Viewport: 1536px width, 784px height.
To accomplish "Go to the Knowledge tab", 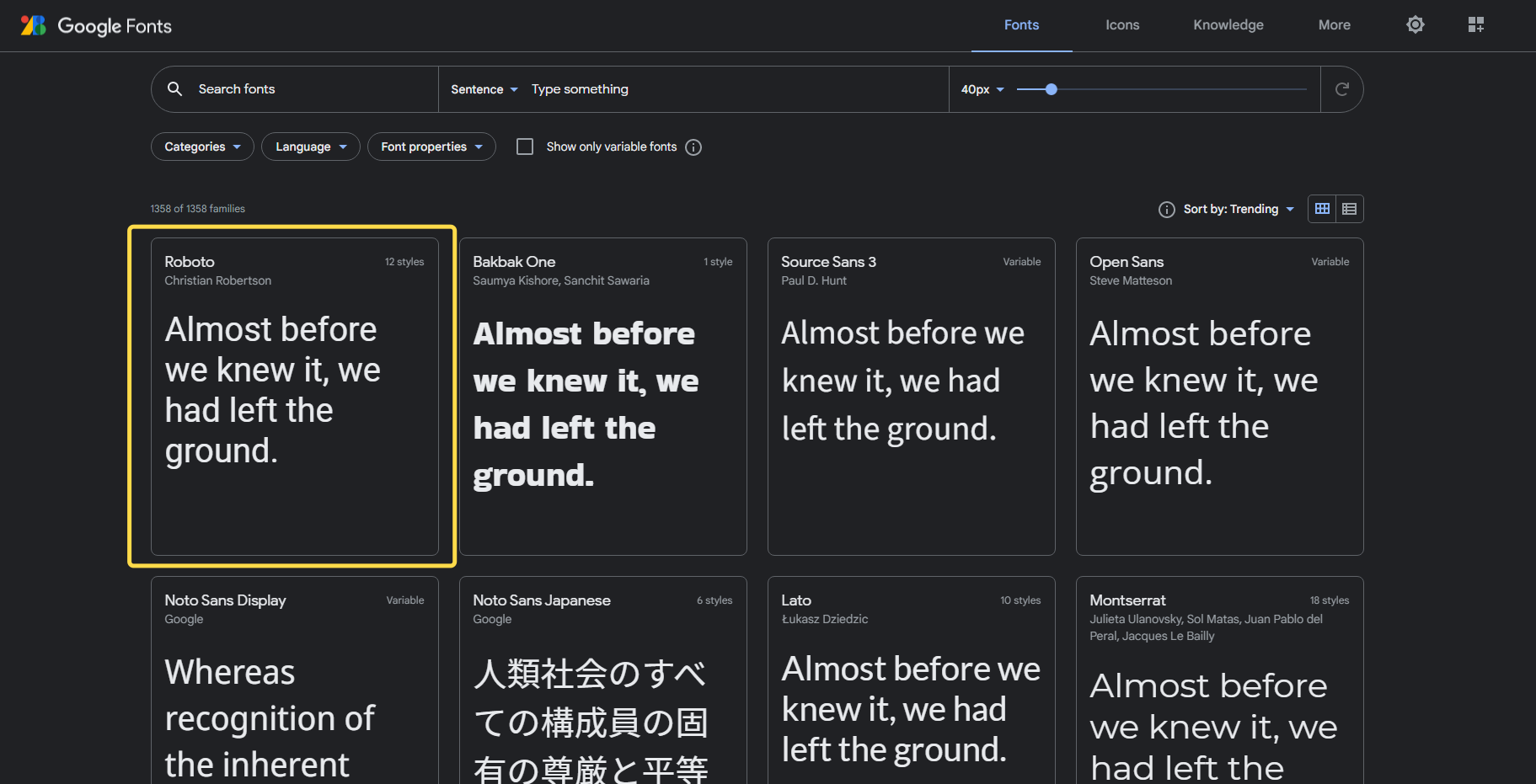I will [1228, 25].
